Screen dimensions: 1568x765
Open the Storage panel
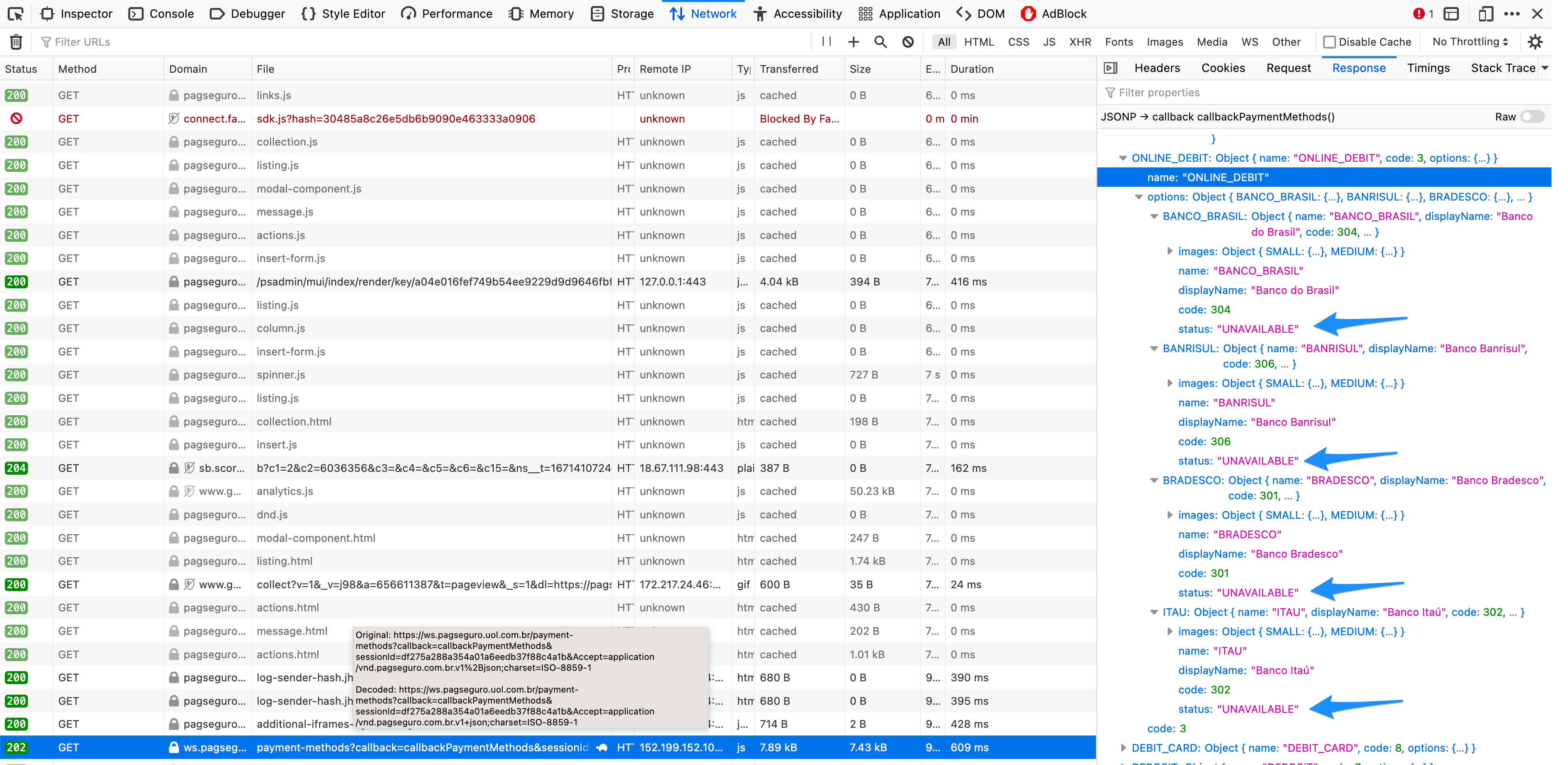[x=622, y=13]
